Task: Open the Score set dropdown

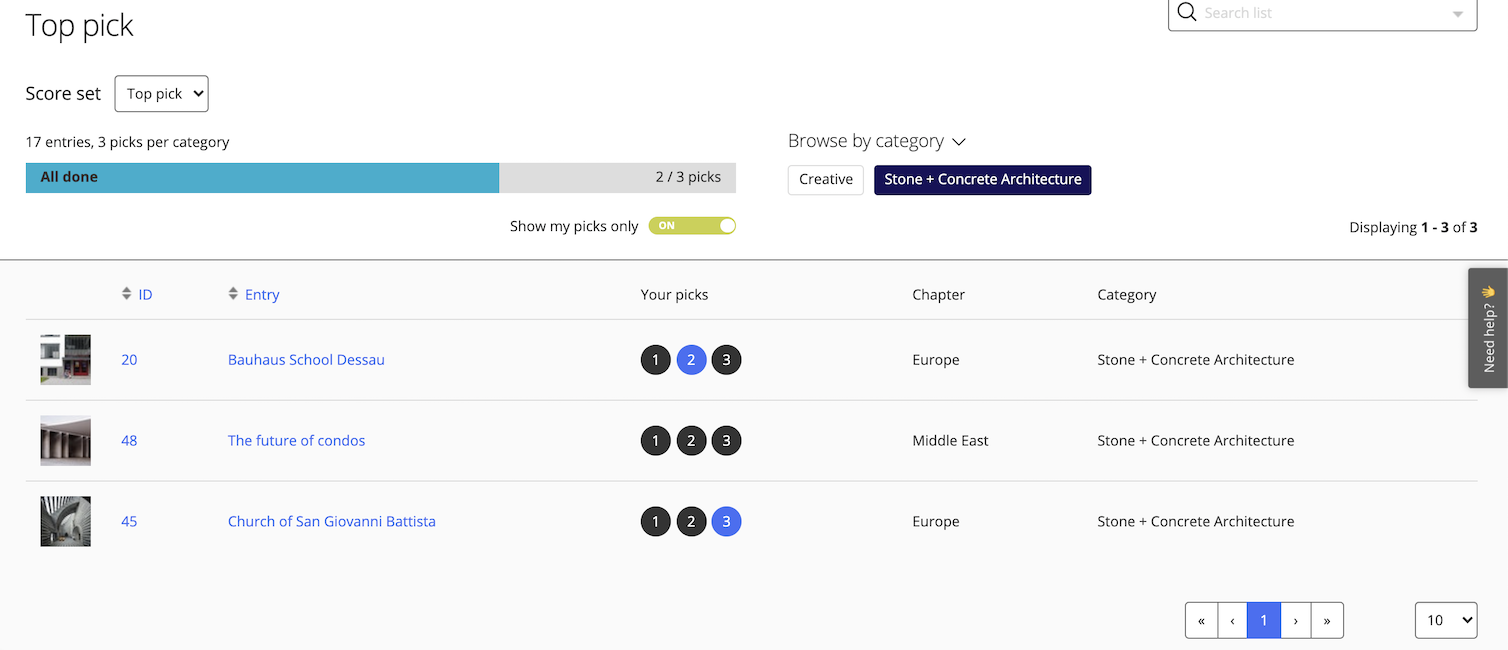Action: coord(161,94)
